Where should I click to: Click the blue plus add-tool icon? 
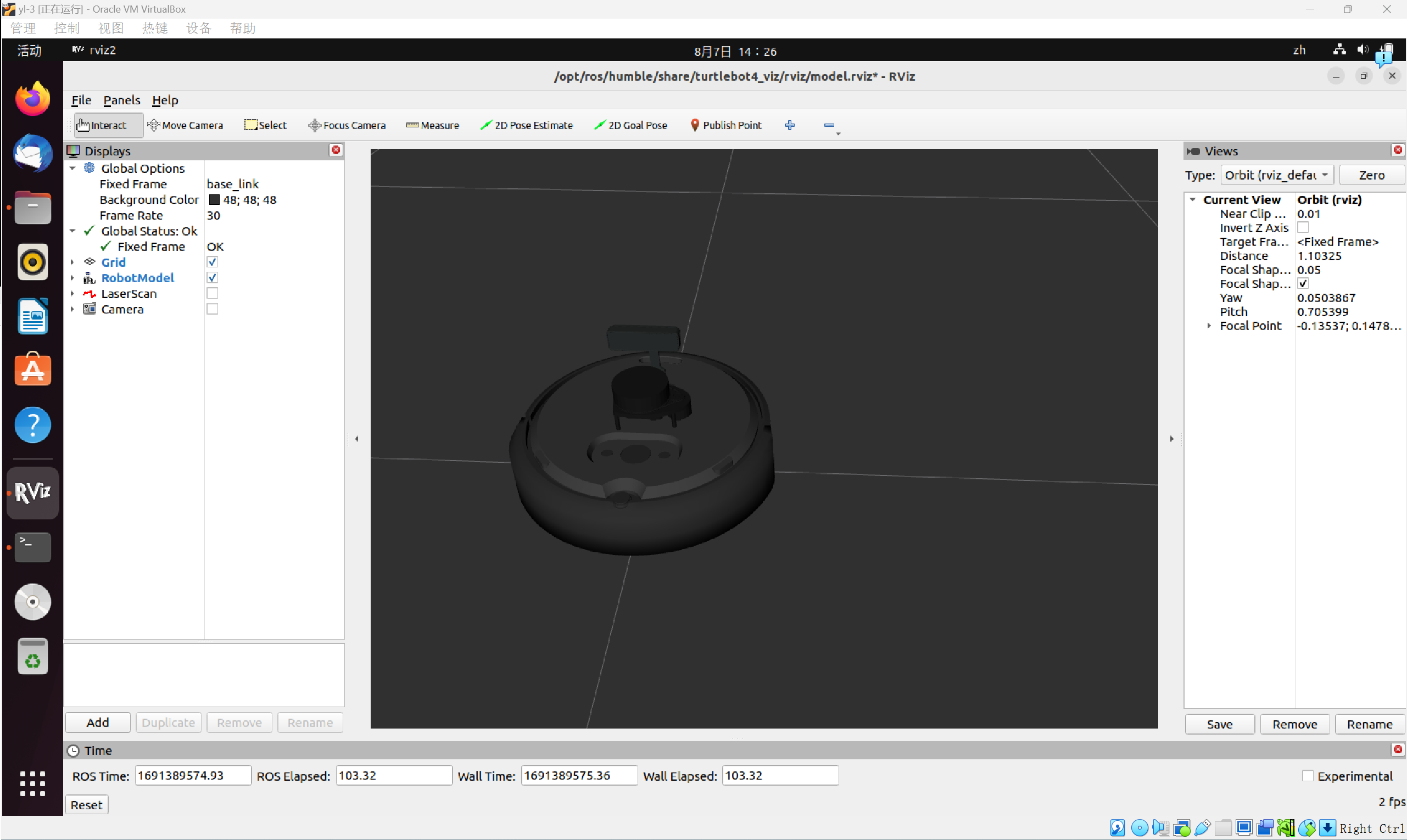click(790, 125)
